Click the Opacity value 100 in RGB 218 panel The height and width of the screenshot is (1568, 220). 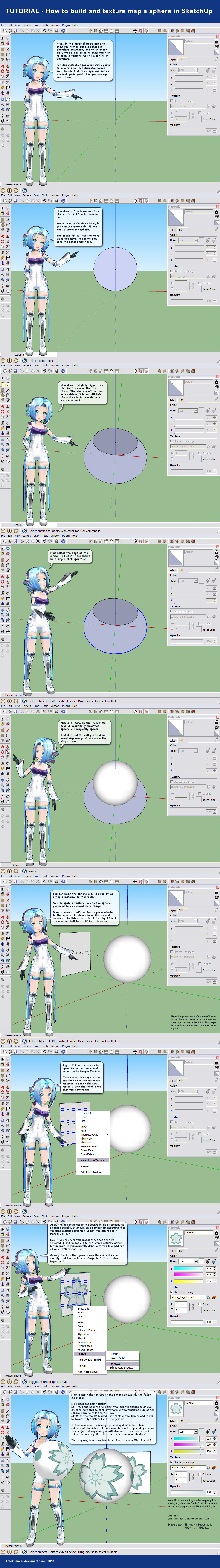coord(209,1493)
